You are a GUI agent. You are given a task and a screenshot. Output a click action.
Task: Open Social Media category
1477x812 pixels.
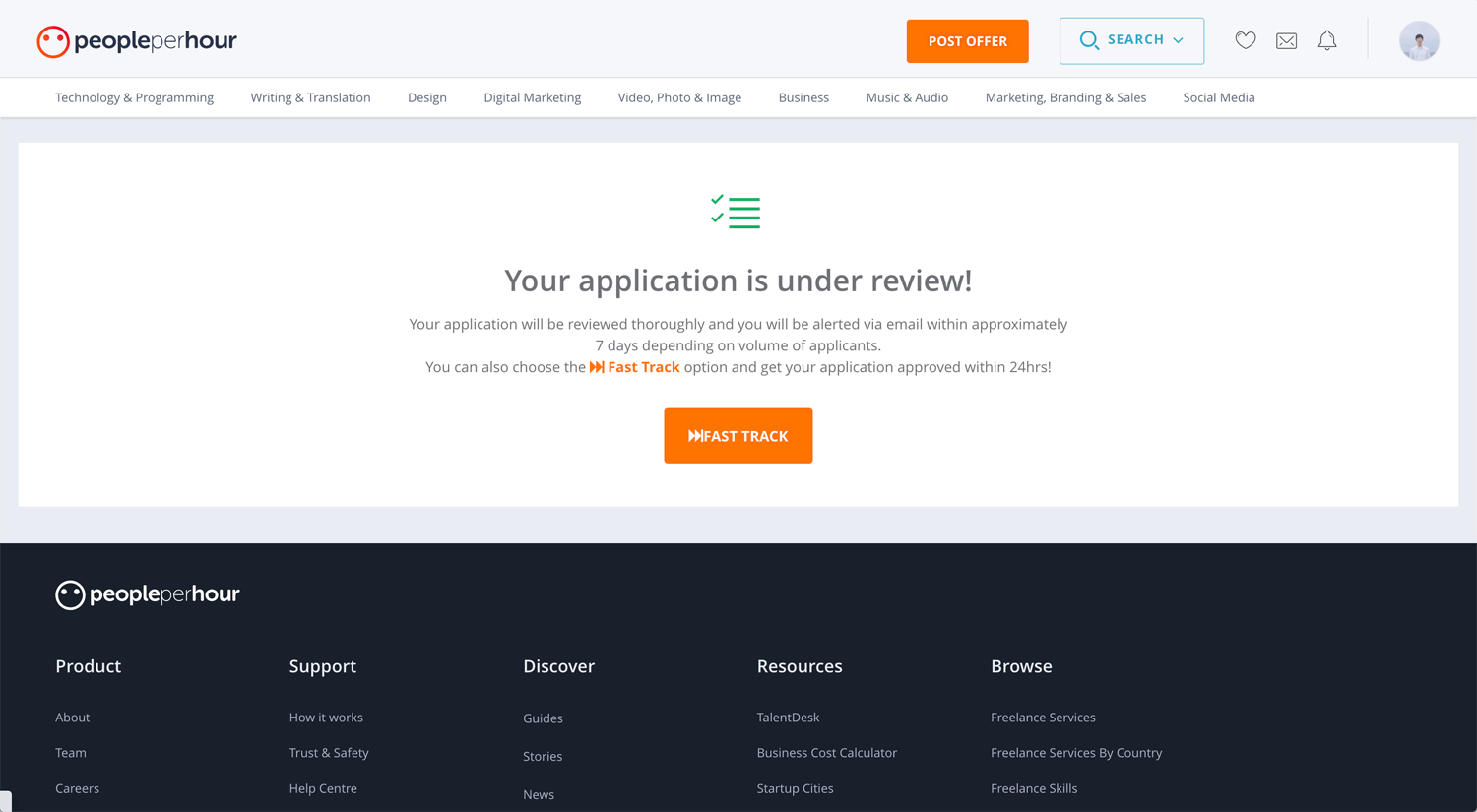coord(1219,97)
